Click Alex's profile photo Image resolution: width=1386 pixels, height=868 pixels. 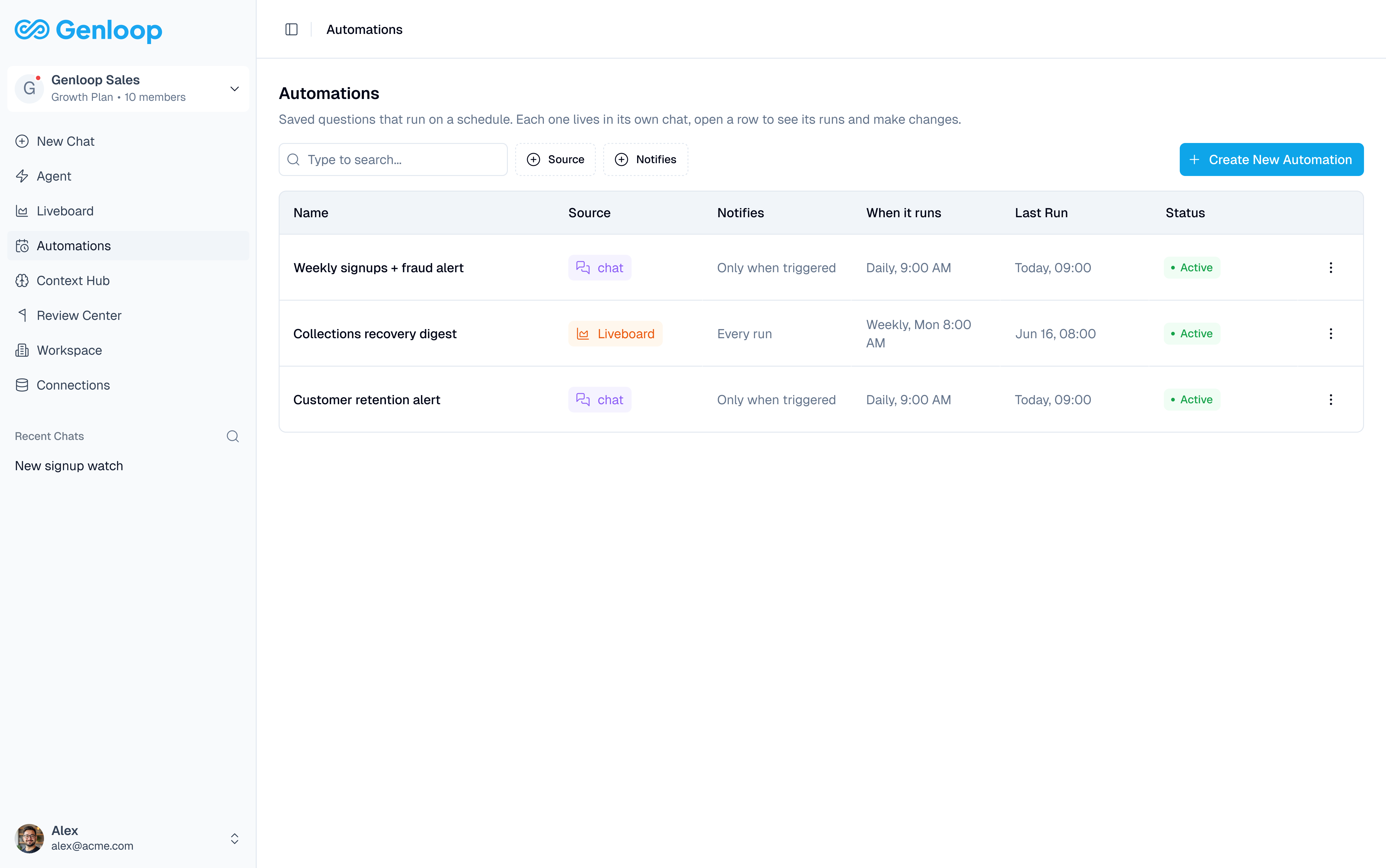point(29,838)
